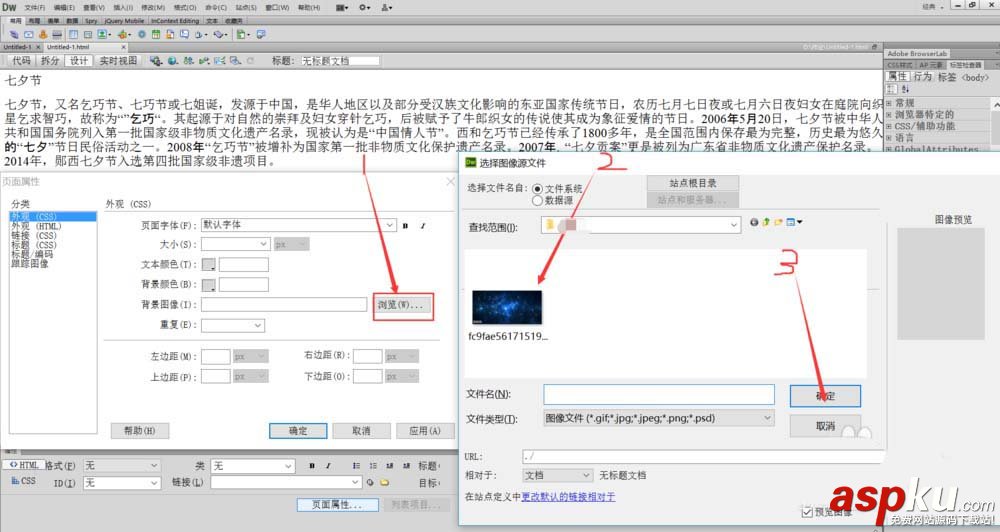Select the fc9fae56171519 image thumbnail

pos(507,307)
